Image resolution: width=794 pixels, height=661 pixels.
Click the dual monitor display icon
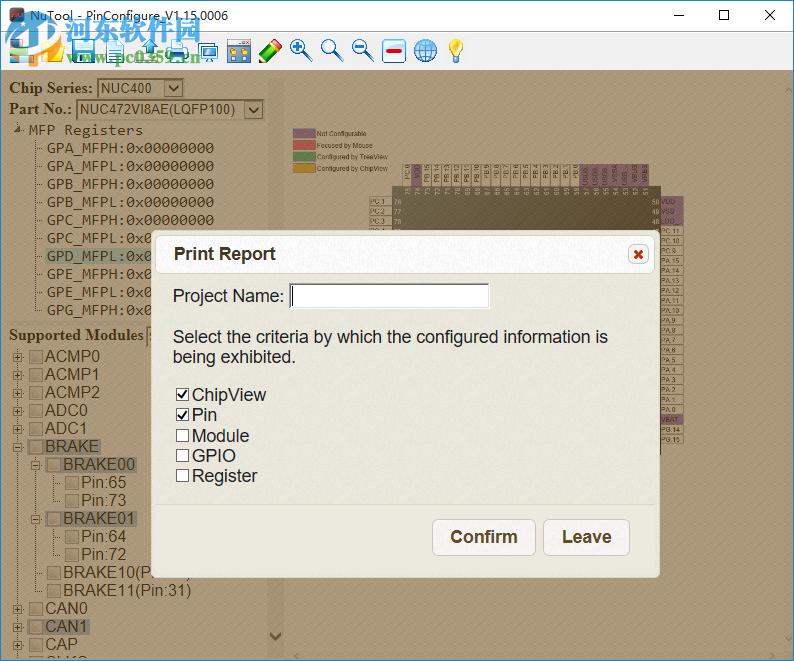click(x=208, y=52)
